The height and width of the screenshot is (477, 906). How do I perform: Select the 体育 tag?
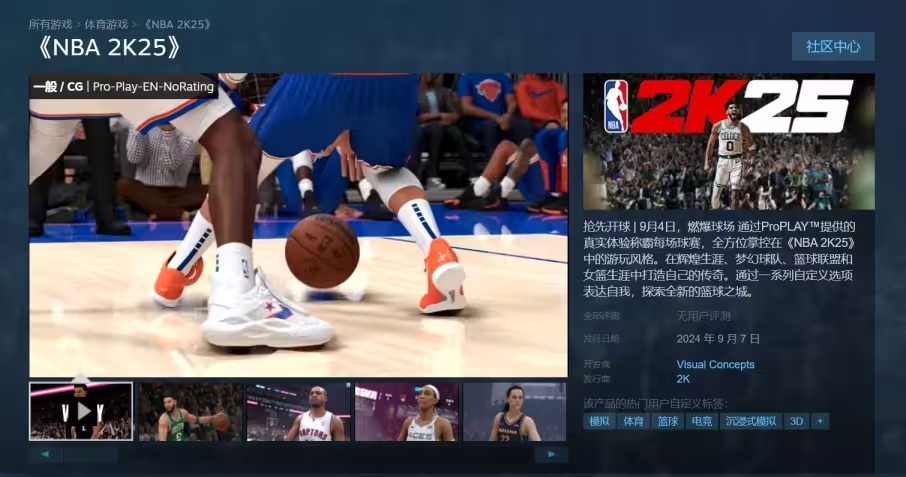point(633,422)
